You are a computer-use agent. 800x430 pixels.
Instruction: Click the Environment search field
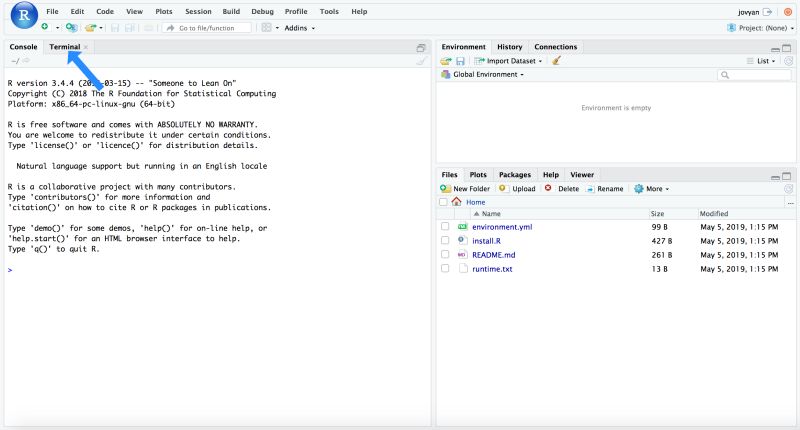[754, 75]
